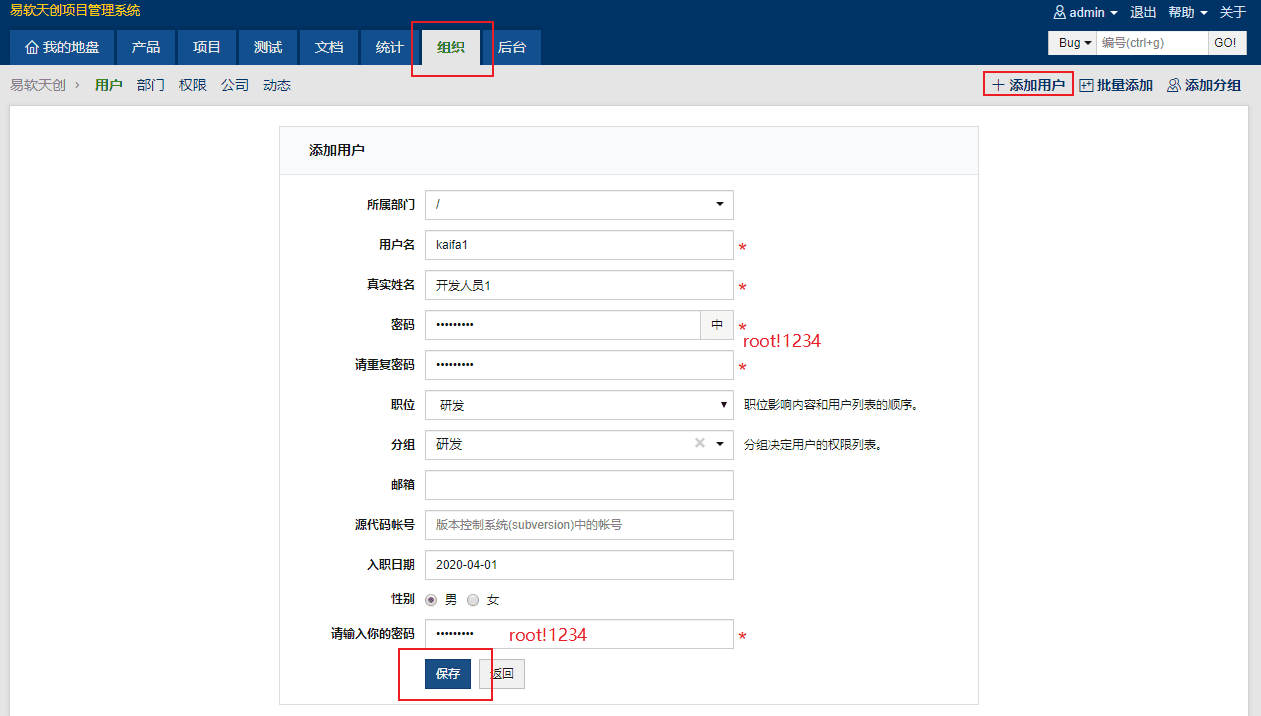The height and width of the screenshot is (716, 1261).
Task: Click the 源代码帐号 field
Action: pos(579,525)
